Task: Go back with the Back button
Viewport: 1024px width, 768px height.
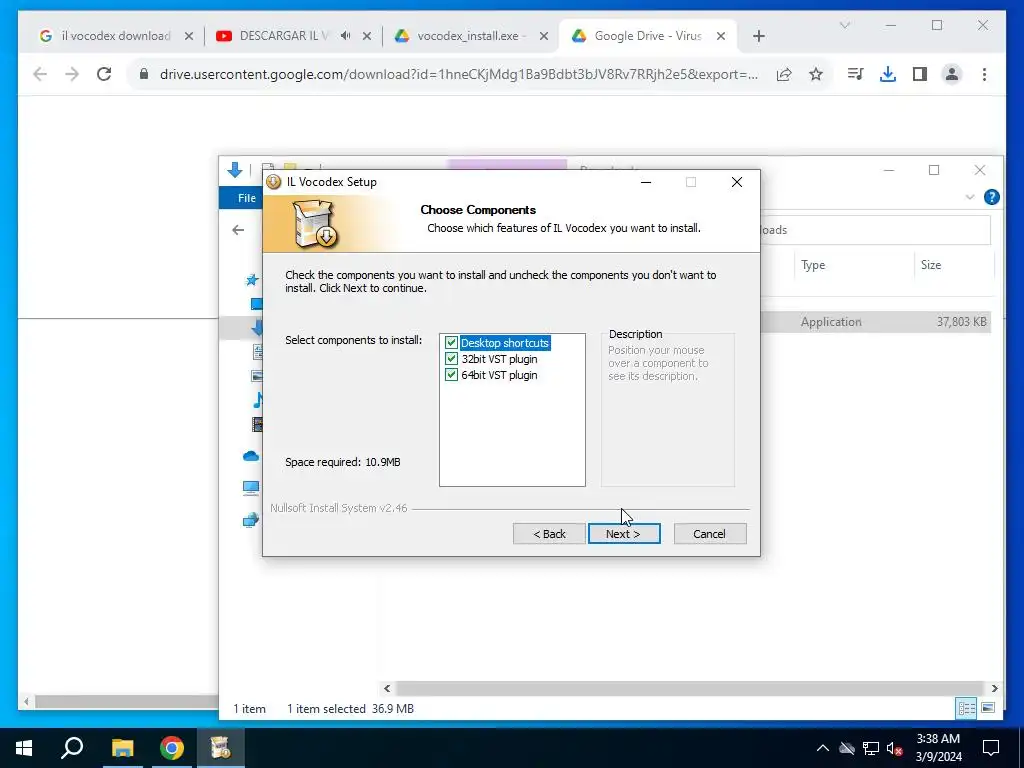Action: [x=549, y=534]
